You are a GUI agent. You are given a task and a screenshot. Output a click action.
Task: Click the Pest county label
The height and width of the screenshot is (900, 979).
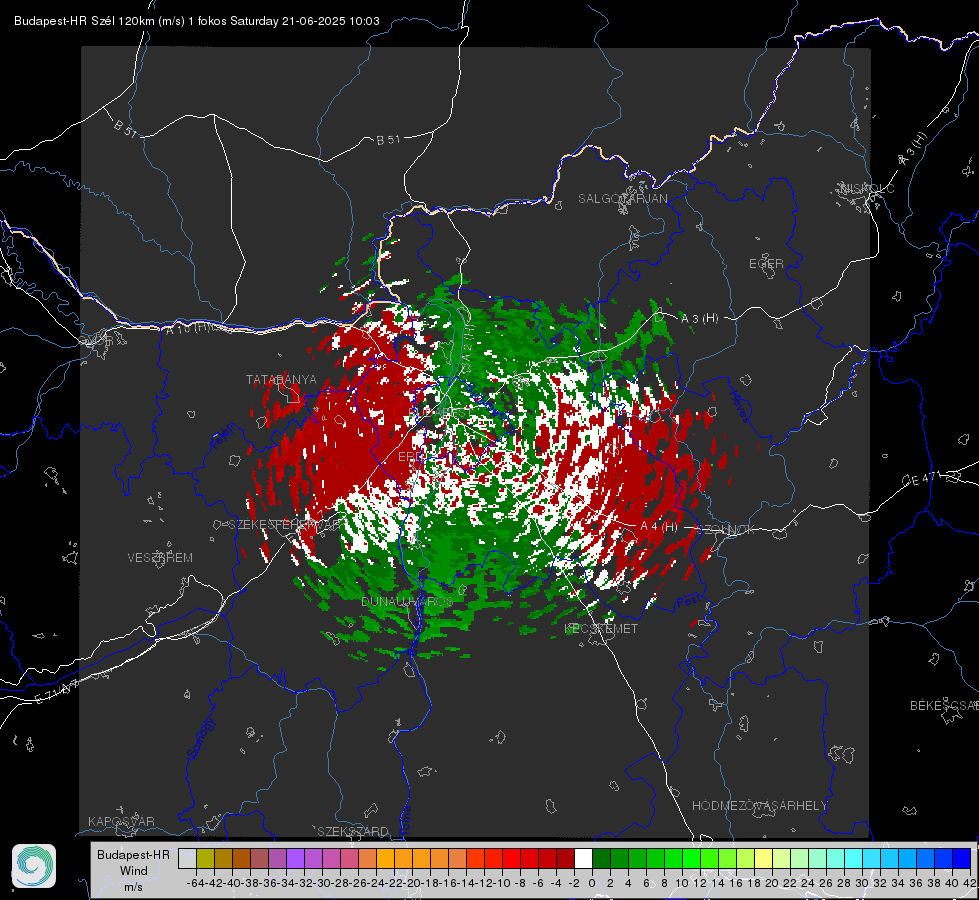688,603
